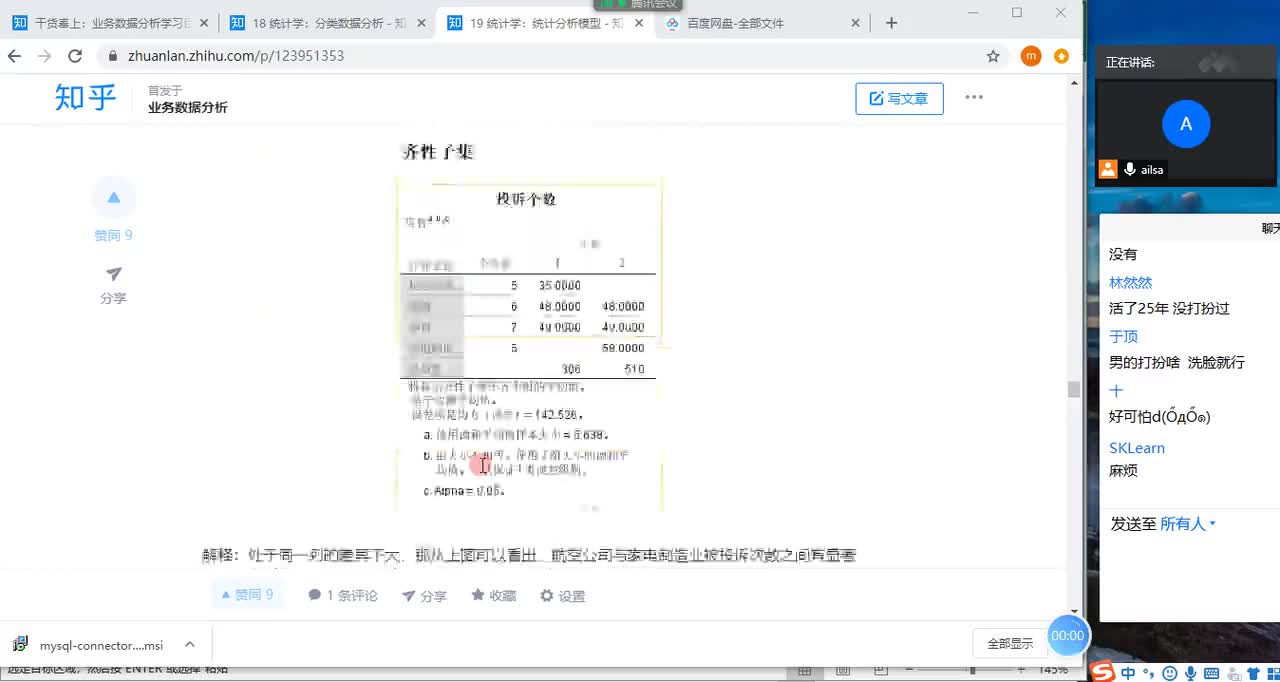Click sender name 于顶 in chat
Screen dimensions: 1280x682
[1123, 337]
